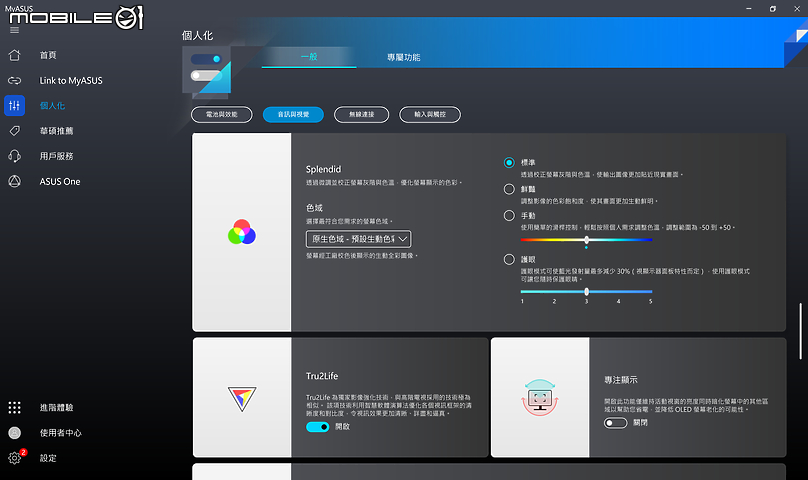
Task: Click the red notification badge on 設定
Action: point(23,452)
